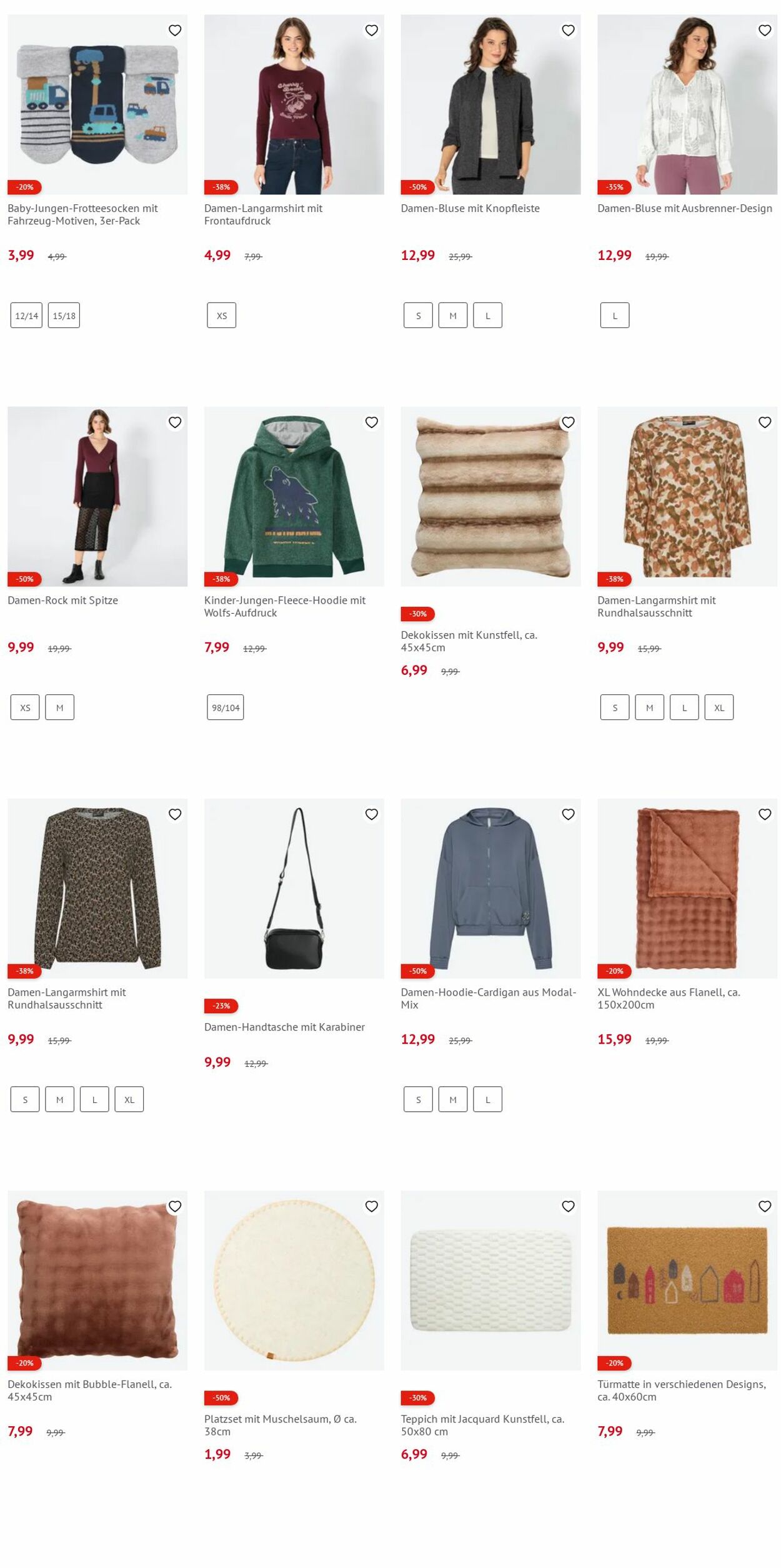The width and height of the screenshot is (781, 1568).
Task: Favorite the Baby-Jungen-Frotteesocken with heart icon
Action: click(x=175, y=30)
